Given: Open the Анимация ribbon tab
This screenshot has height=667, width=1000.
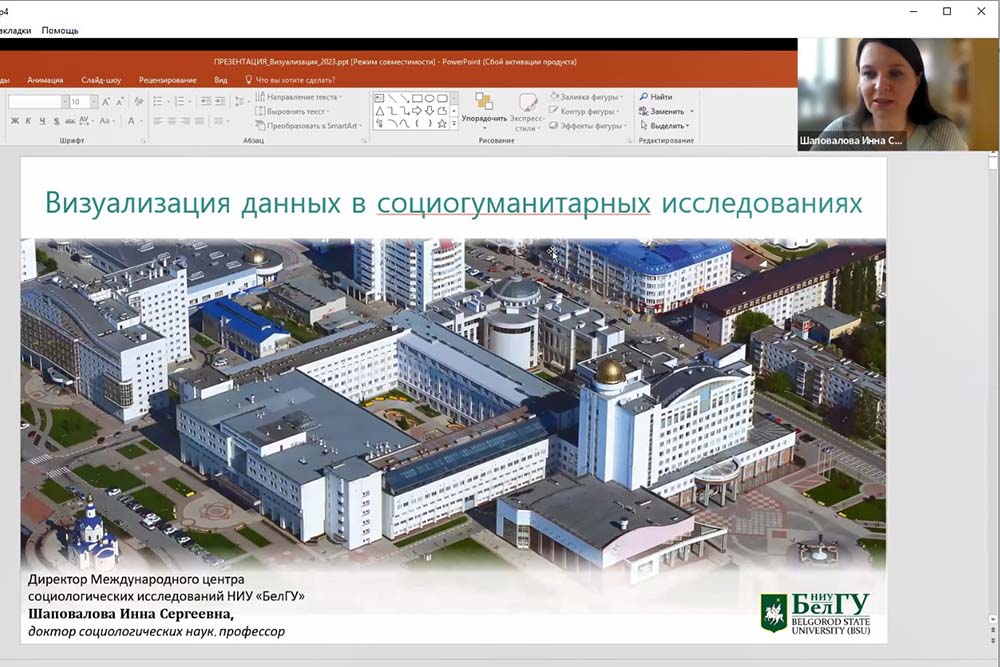Looking at the screenshot, I should [x=45, y=80].
